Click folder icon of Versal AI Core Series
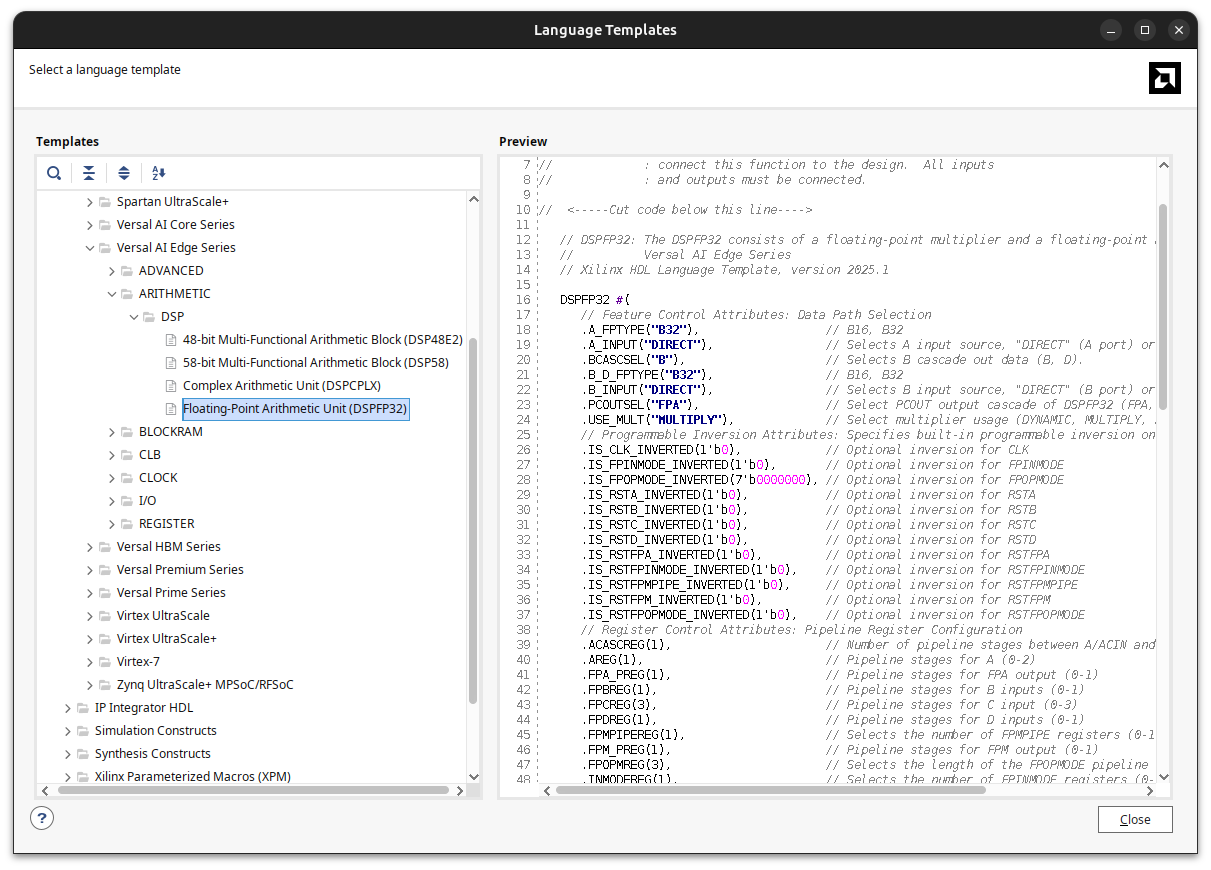This screenshot has width=1211, height=870. click(105, 225)
